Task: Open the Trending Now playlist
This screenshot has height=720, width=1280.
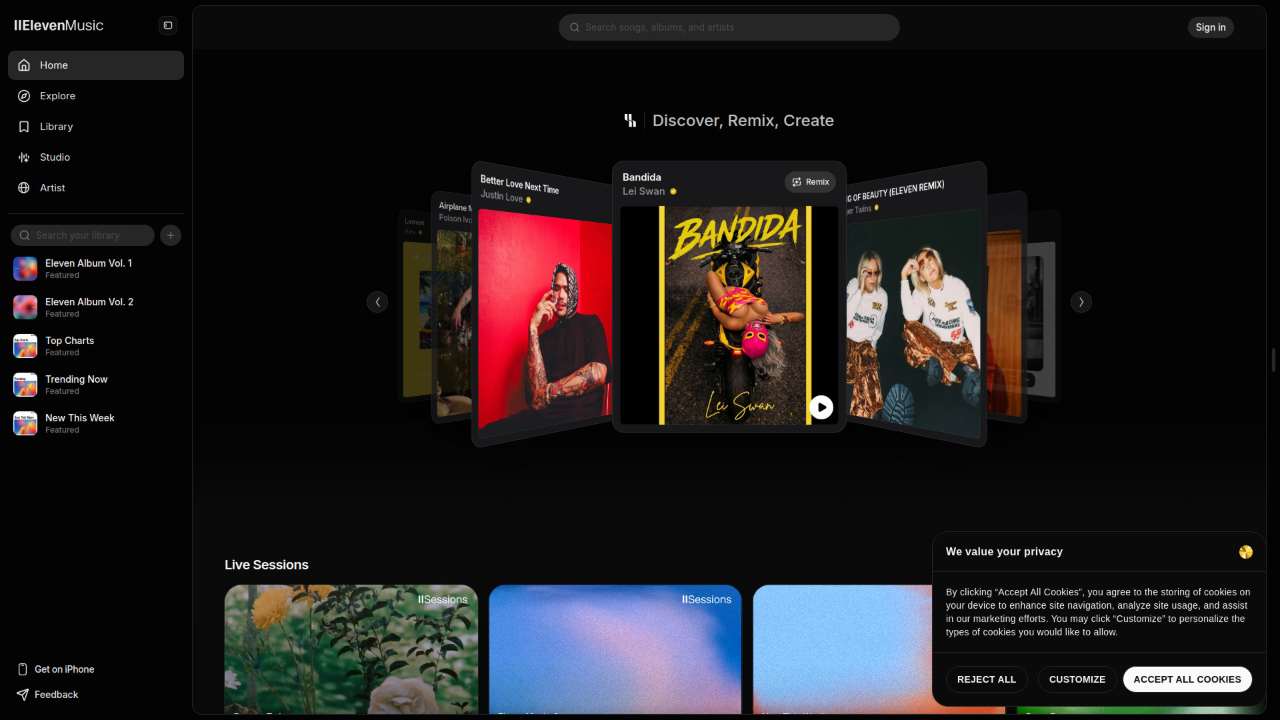Action: [96, 385]
